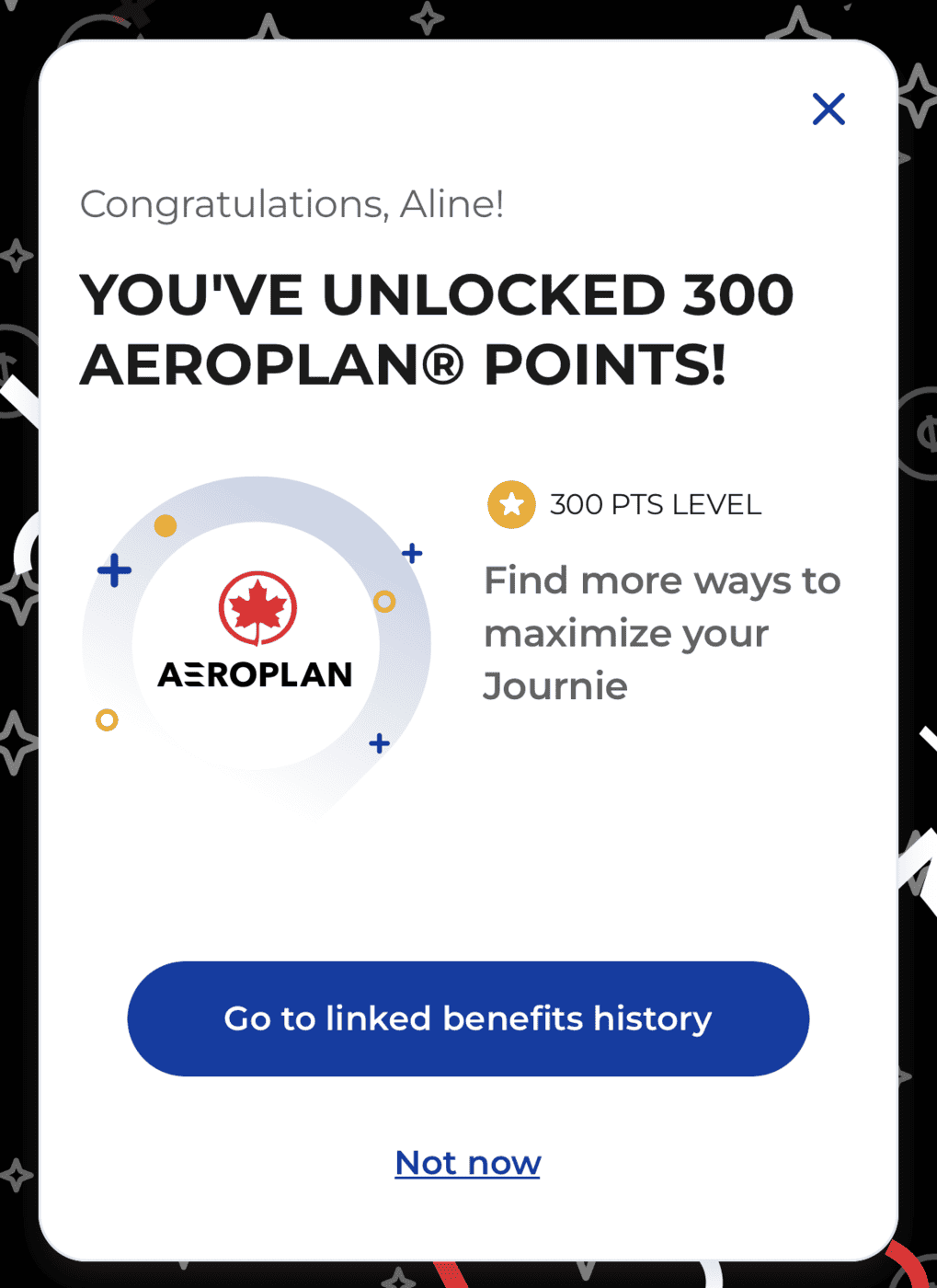Click the 300 PTS LEVEL label
Image resolution: width=937 pixels, height=1288 pixels.
tap(655, 504)
